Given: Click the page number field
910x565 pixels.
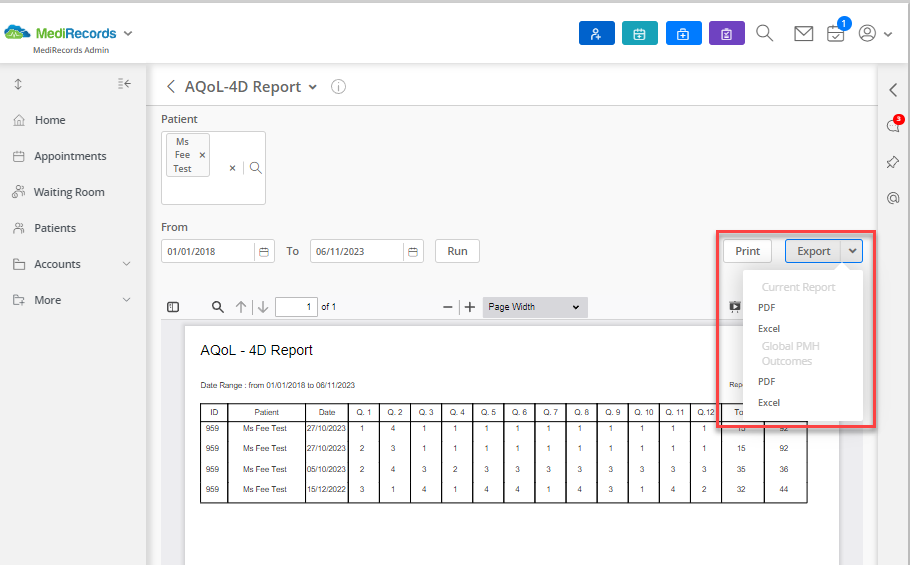Looking at the screenshot, I should [x=296, y=307].
